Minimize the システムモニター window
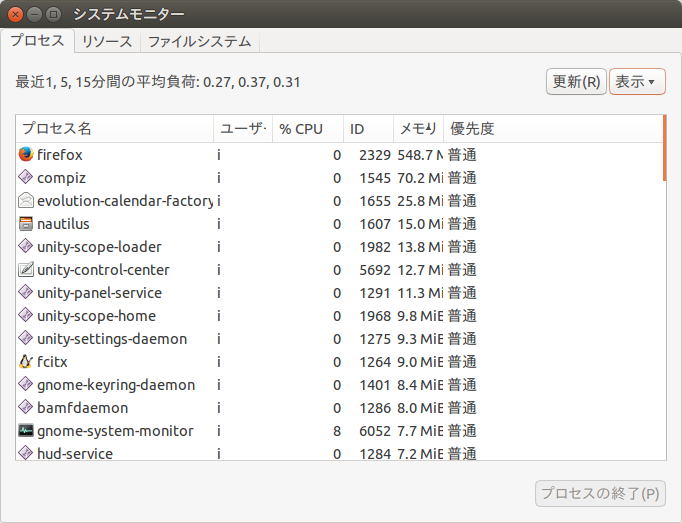 tap(34, 14)
